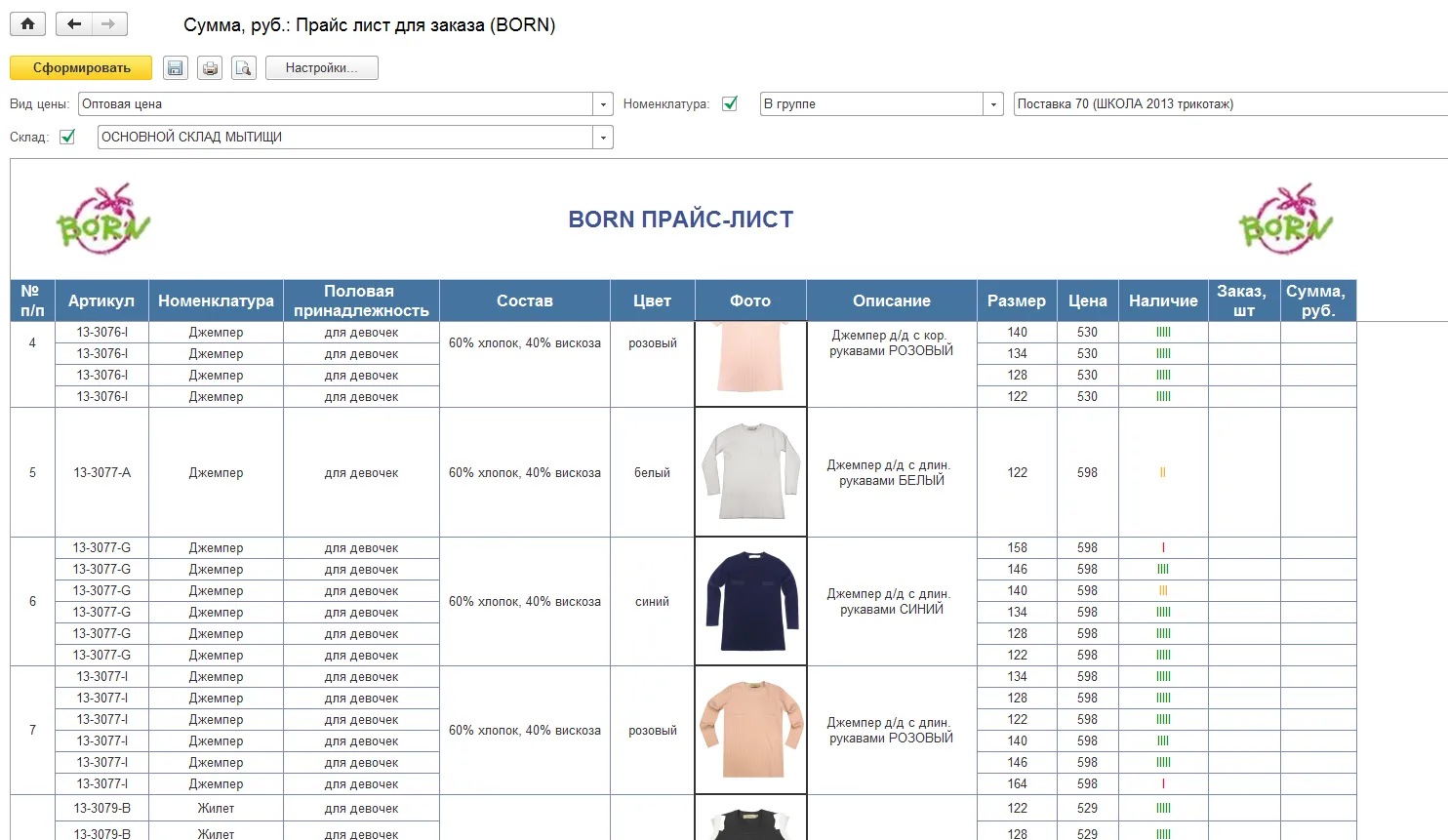Screen dimensions: 1448x840
Task: Click the Заказ, шт column header
Action: point(1244,300)
